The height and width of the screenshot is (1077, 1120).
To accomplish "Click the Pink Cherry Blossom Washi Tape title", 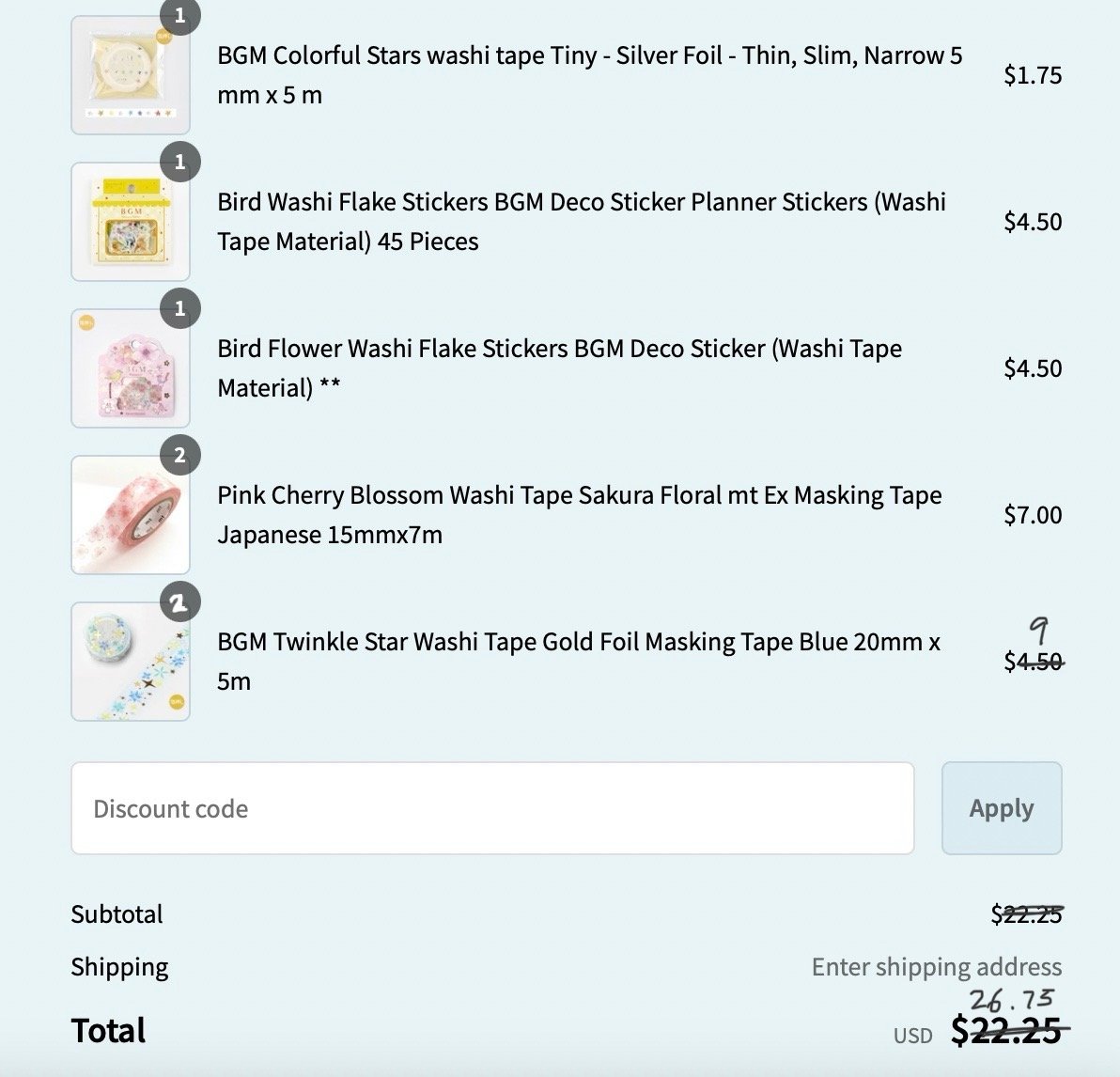I will point(579,515).
